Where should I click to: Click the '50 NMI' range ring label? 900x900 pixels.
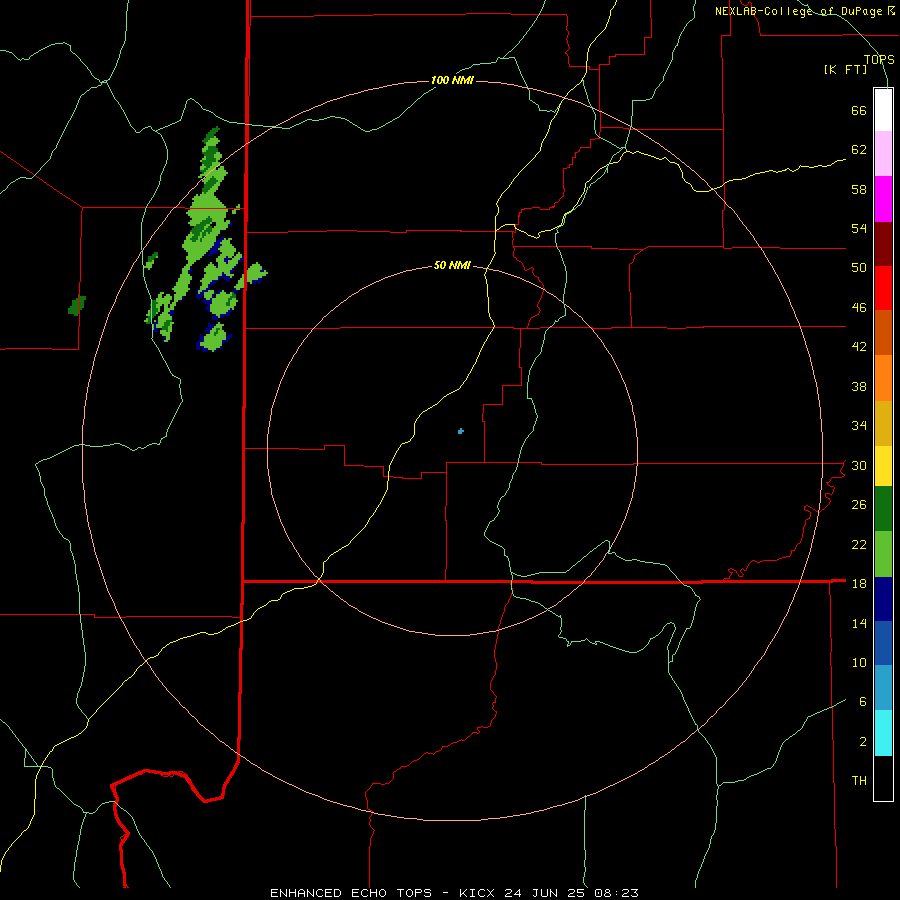[x=452, y=265]
